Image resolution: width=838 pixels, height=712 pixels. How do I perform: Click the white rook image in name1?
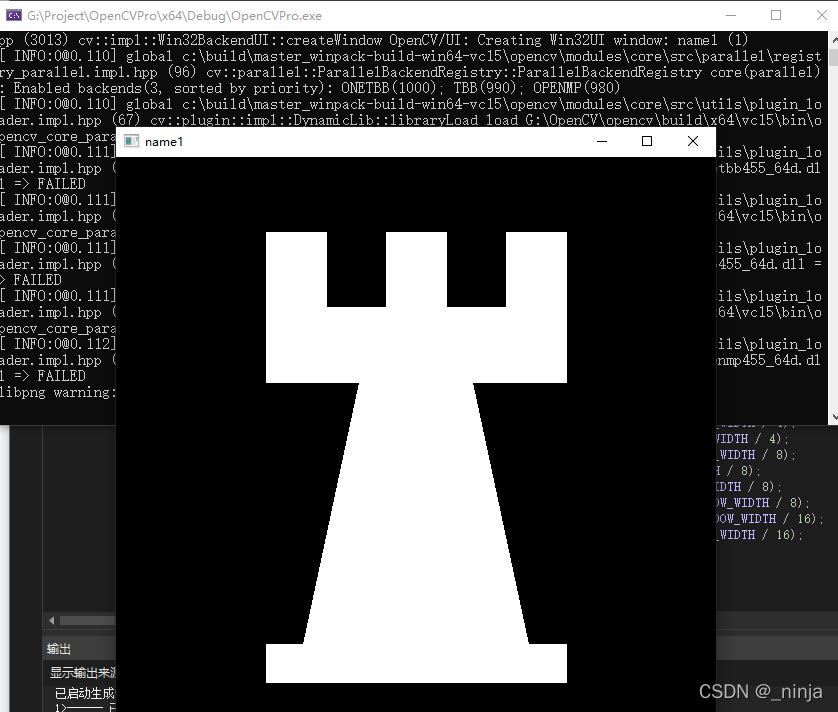[416, 457]
